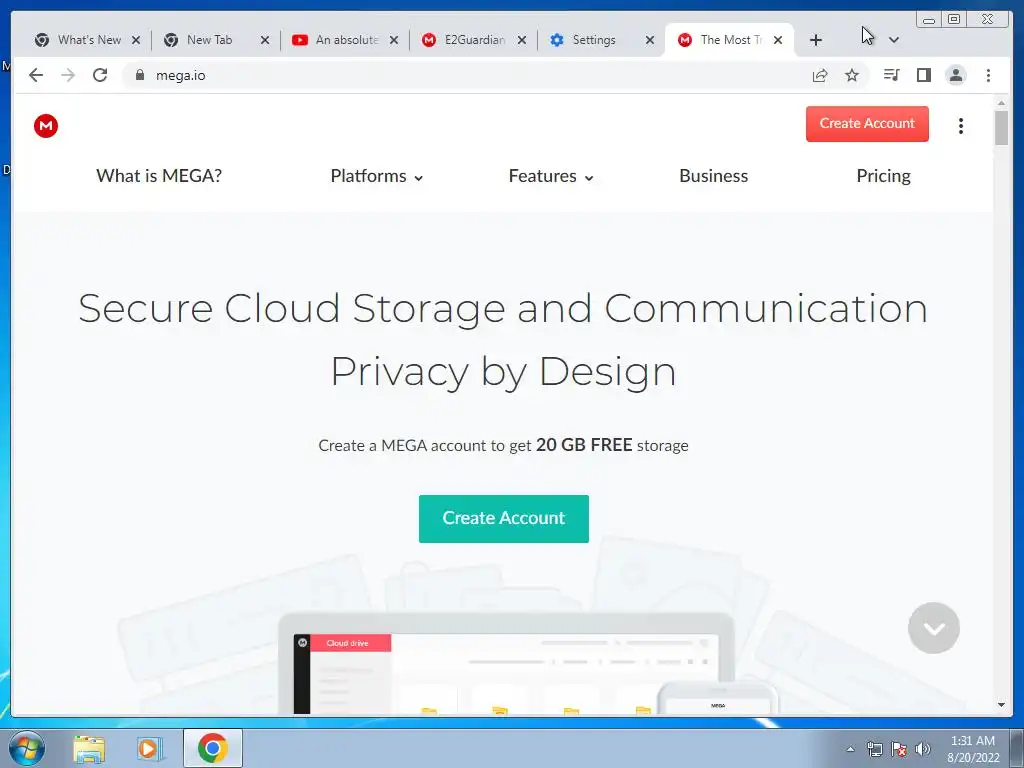
Task: Open the MEGA page three-dot menu
Action: (961, 125)
